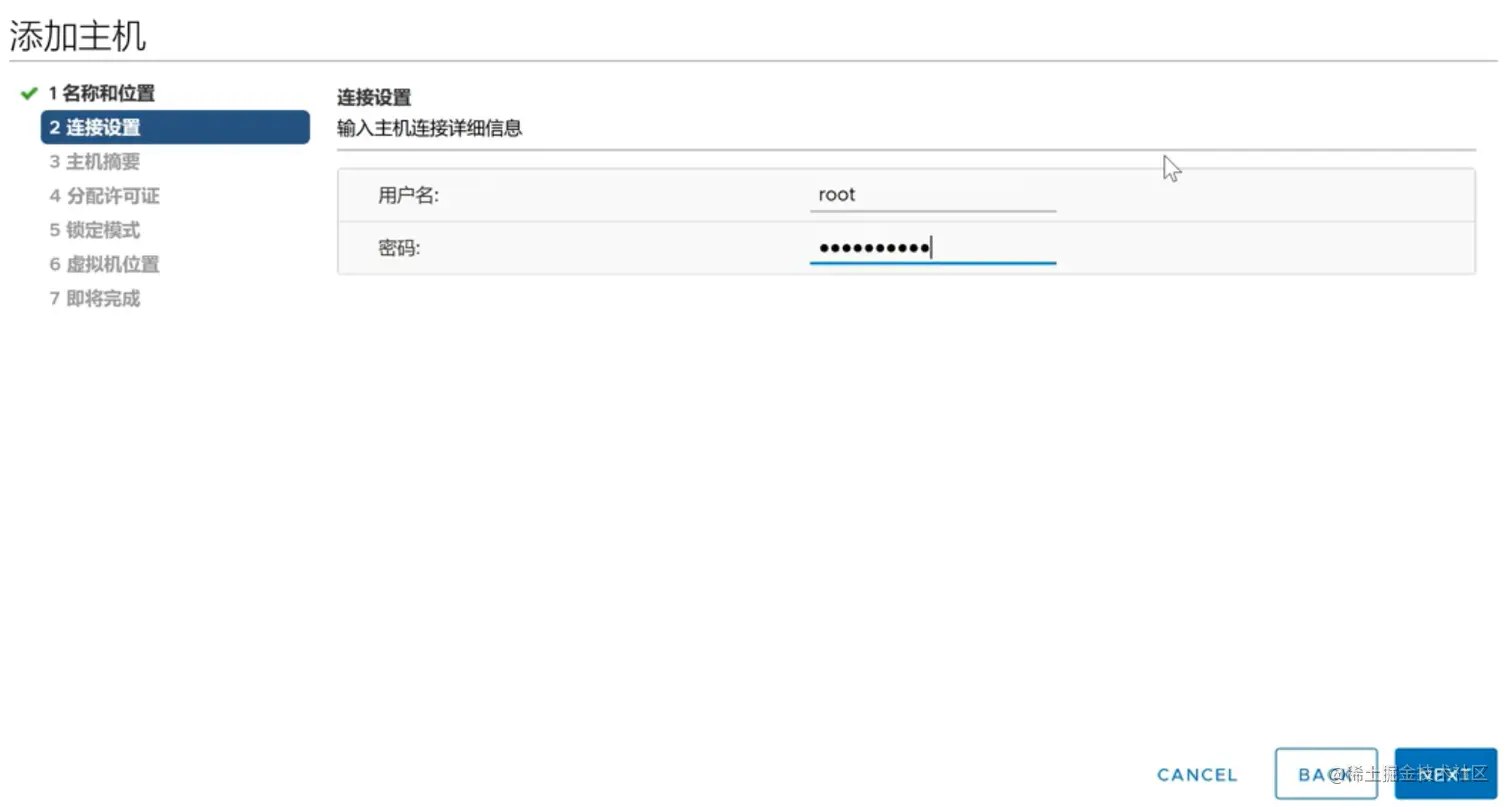Viewport: 1512px width, 807px height.
Task: Select step 2 连接设置
Action: click(x=175, y=127)
